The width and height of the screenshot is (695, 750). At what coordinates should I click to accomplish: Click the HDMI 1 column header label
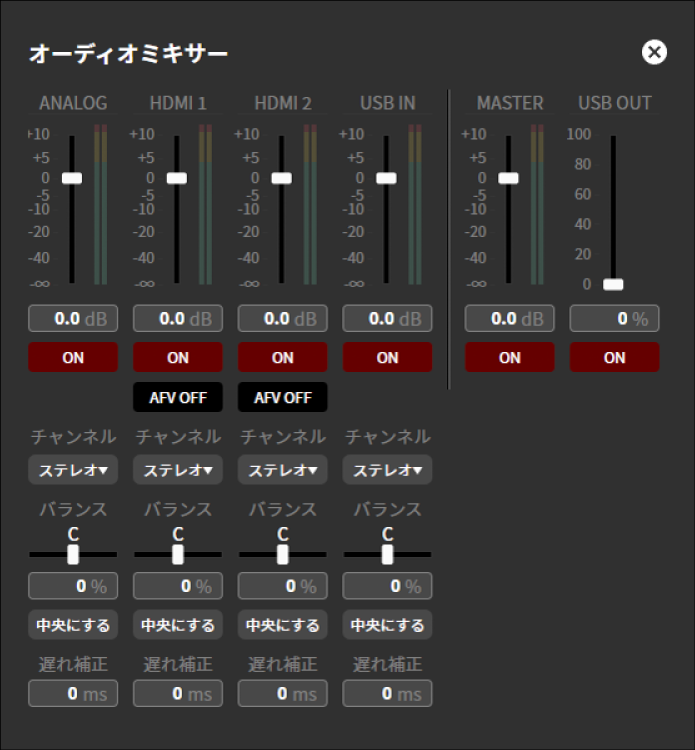coord(178,103)
